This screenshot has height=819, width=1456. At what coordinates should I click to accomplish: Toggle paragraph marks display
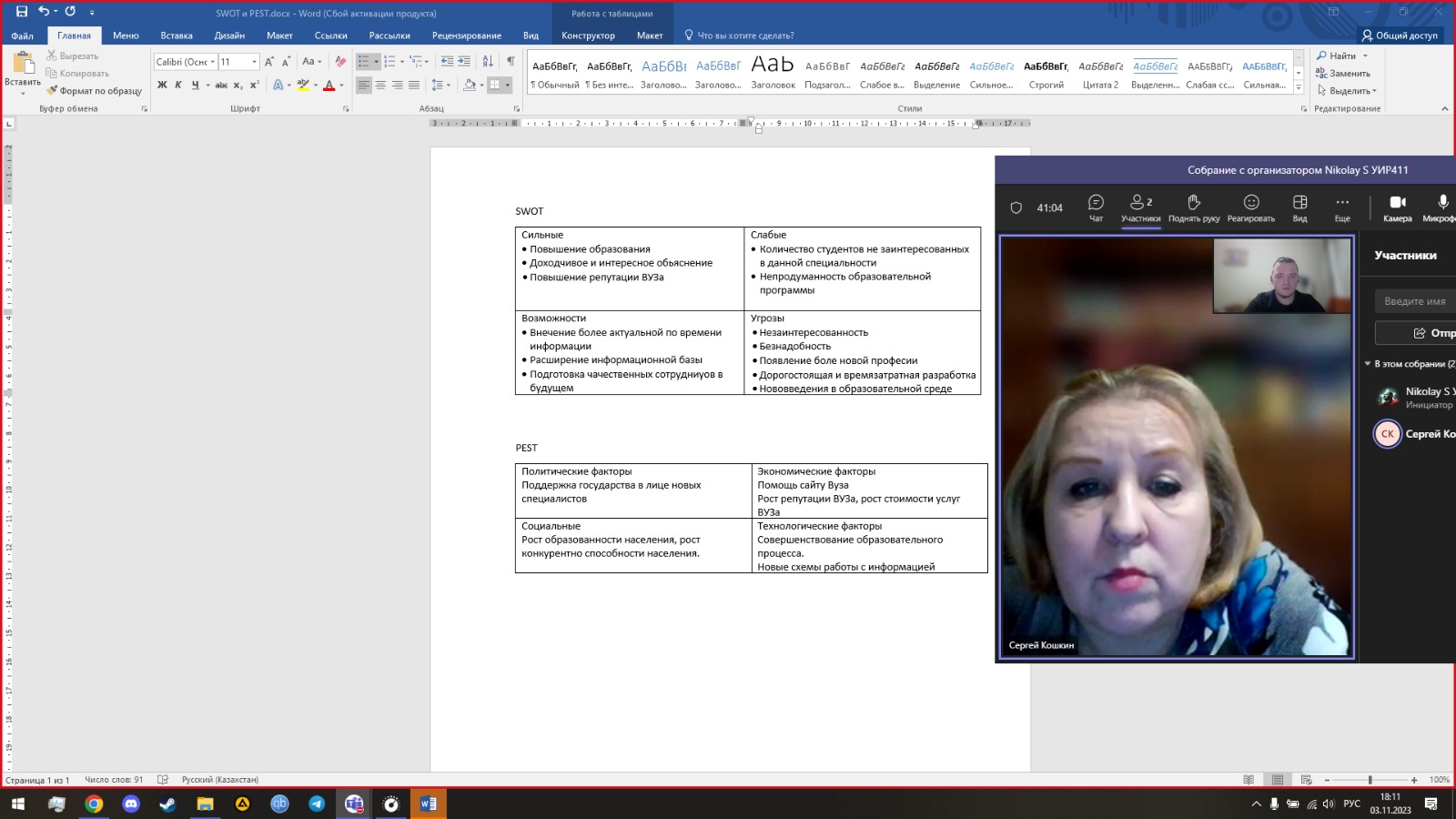click(x=511, y=62)
